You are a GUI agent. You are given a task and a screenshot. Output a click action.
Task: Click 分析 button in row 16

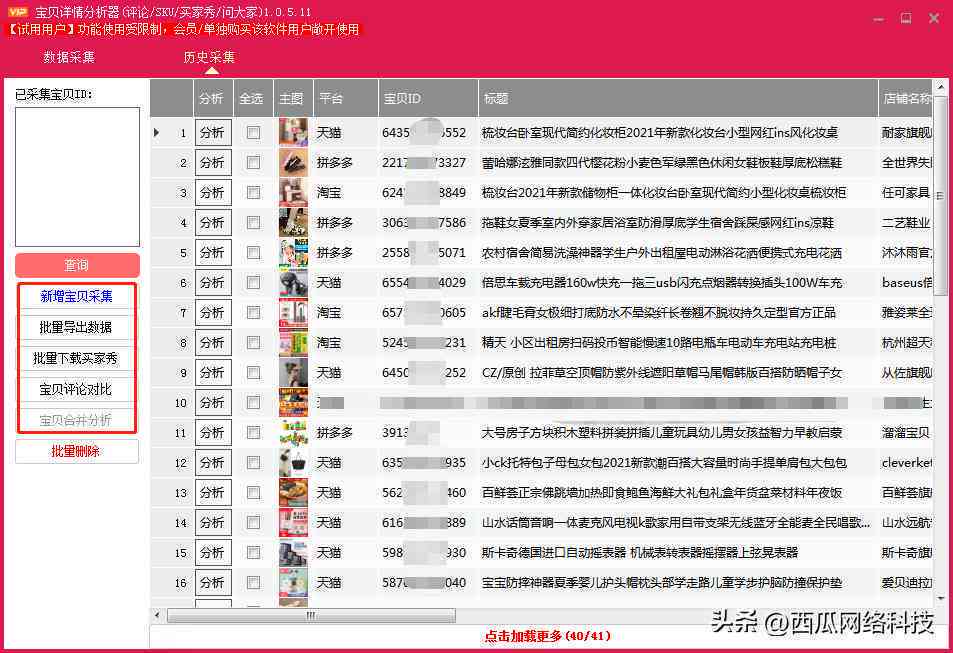[x=213, y=582]
